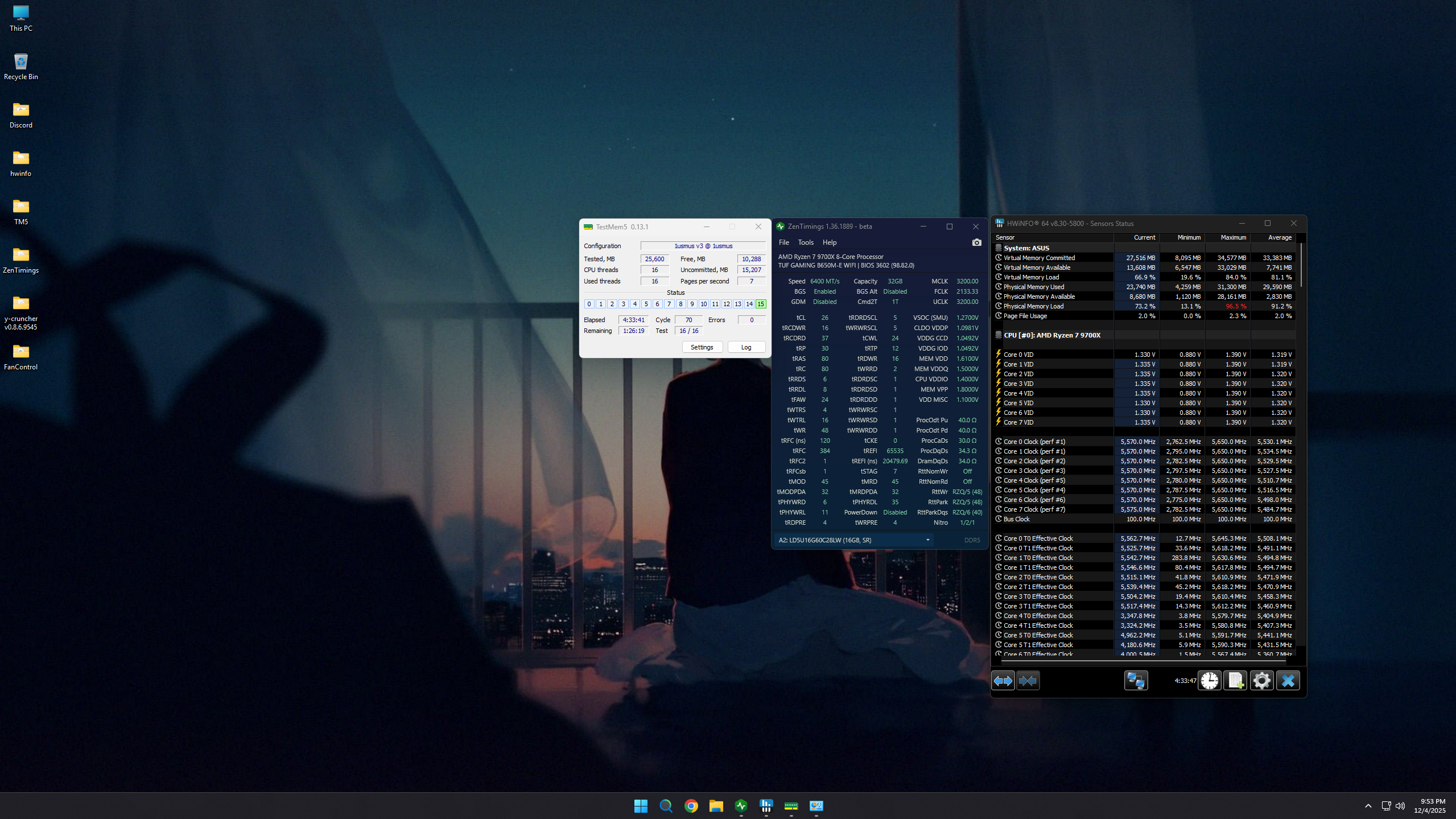
Task: Click the ZenTimings FCLK value 2133.33
Action: 967,291
